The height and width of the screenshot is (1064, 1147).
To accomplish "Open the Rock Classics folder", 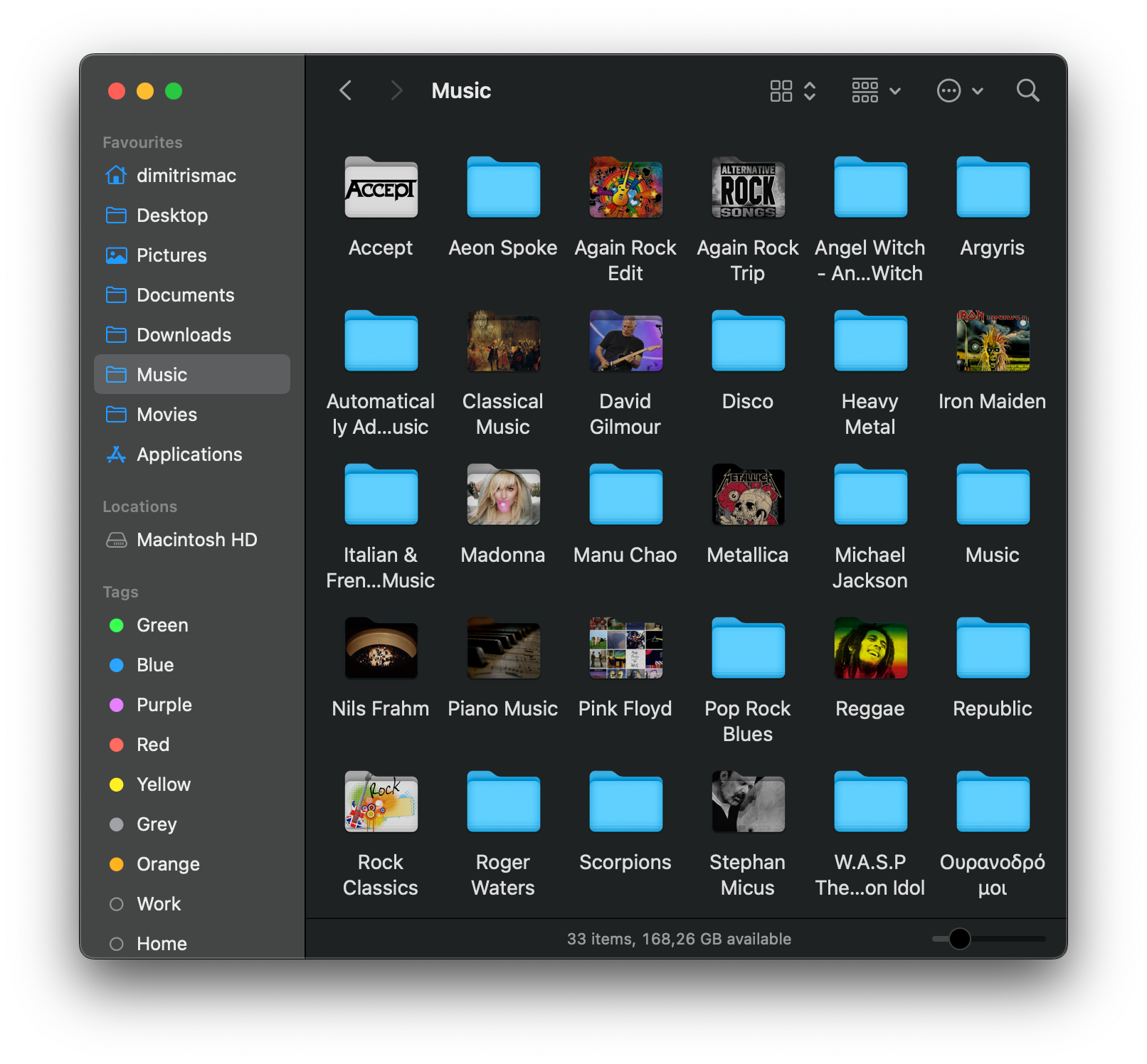I will point(381,802).
